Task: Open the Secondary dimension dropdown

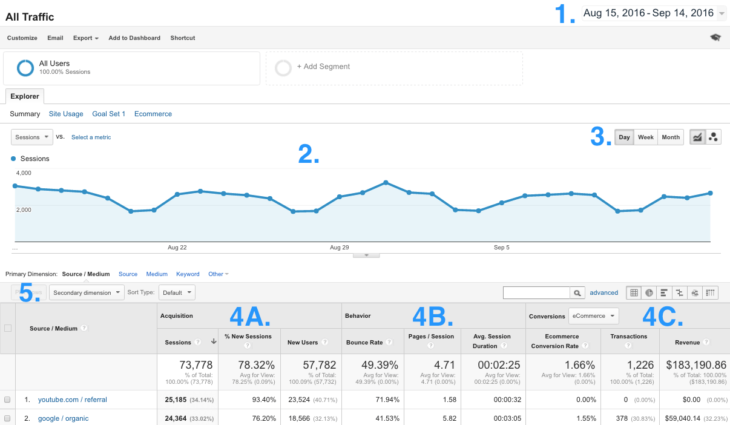Action: point(87,293)
